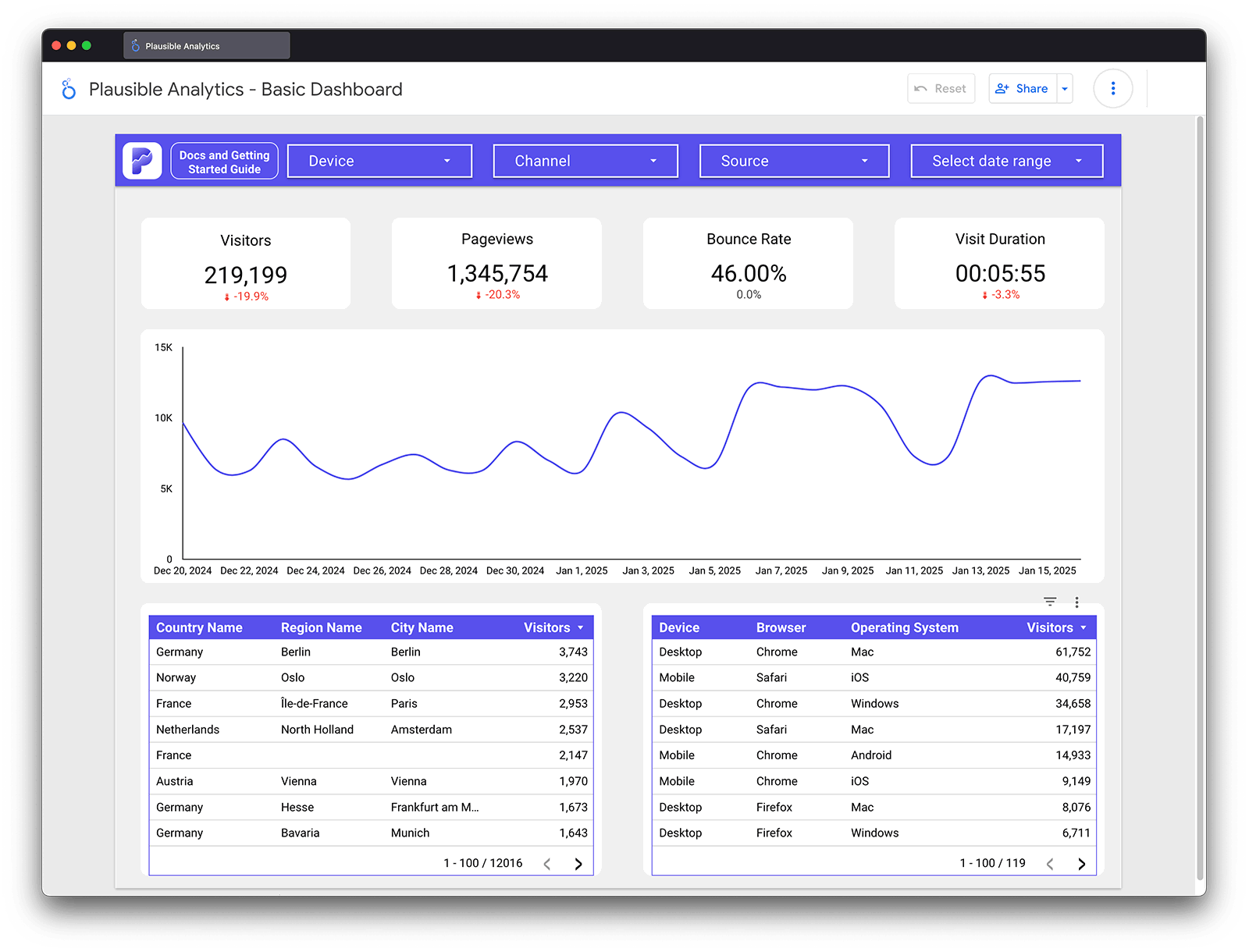Screen dimensions: 1249x952
Task: Click the Plausible logo in the filter bar
Action: pos(141,160)
